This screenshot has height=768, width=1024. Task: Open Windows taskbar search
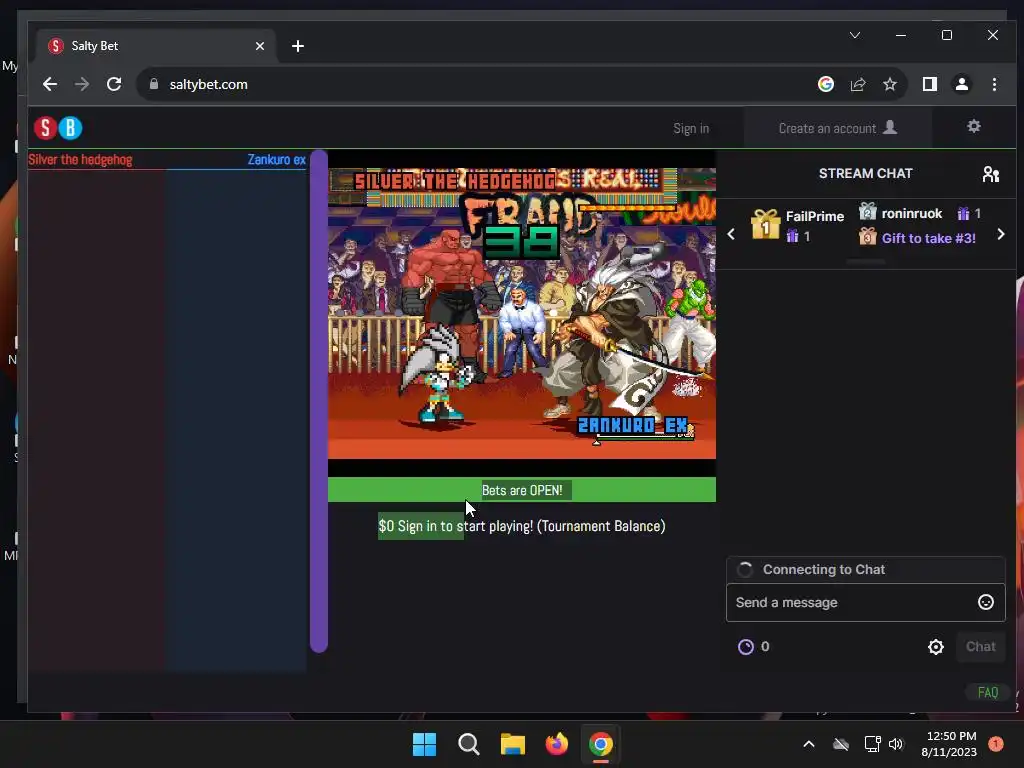(468, 744)
